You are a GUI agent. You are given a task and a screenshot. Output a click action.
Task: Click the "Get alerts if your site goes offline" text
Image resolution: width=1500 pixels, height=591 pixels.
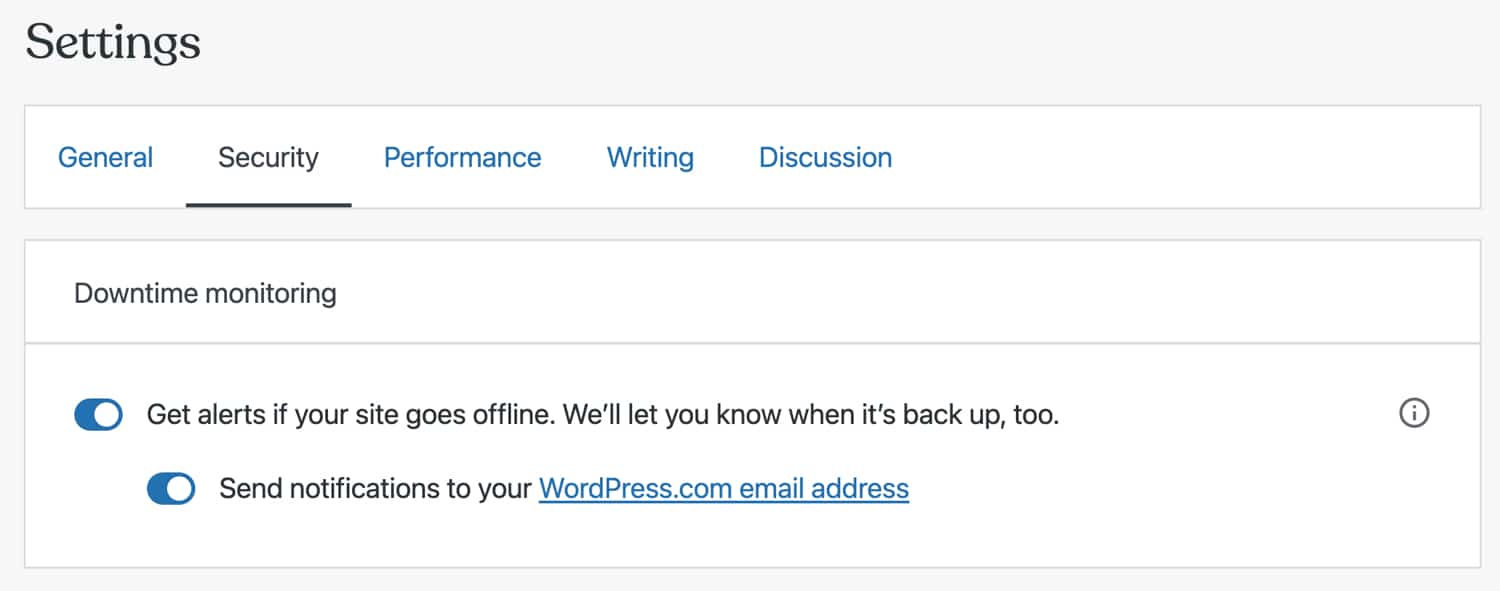350,414
